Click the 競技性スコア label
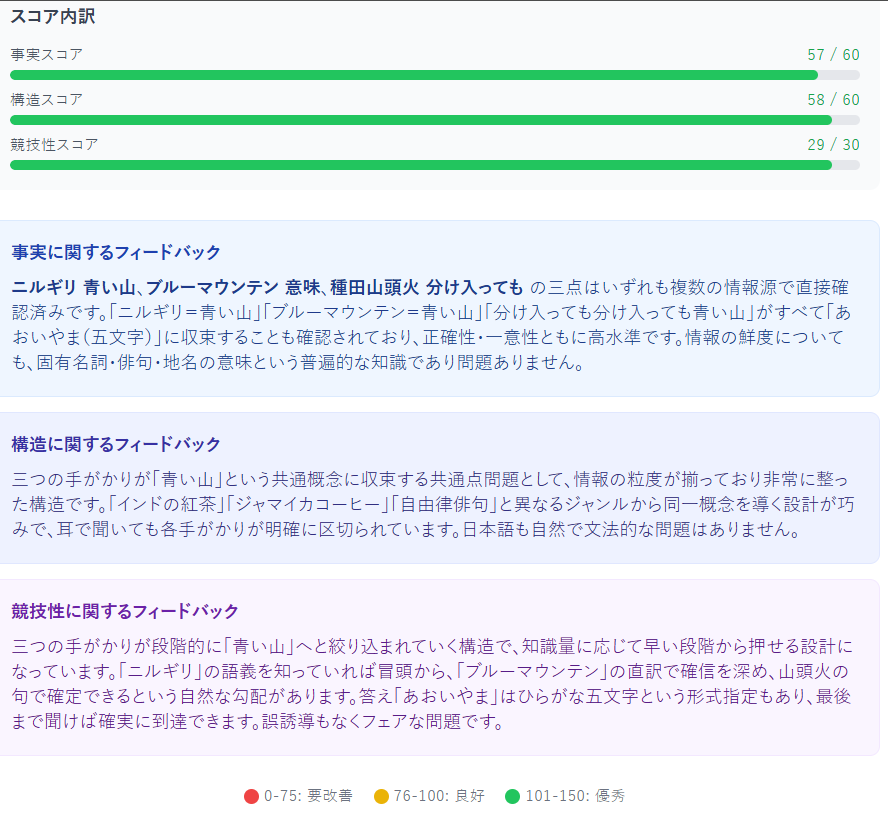Viewport: 888px width, 825px height. point(54,144)
